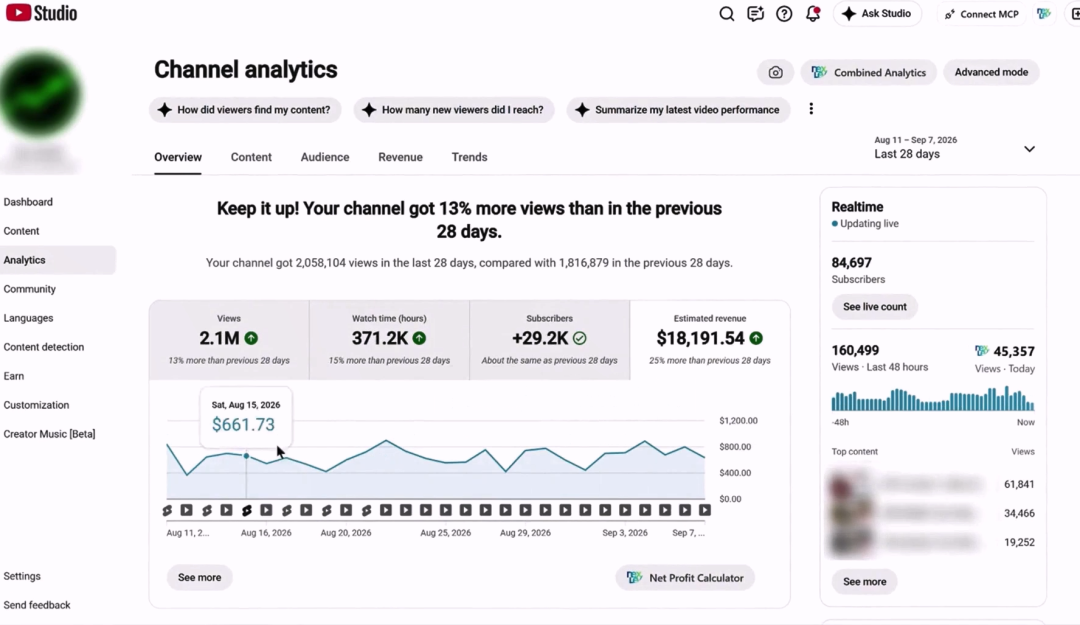Click the extension icon beside 45,357 views today
This screenshot has height=625, width=1080.
click(982, 351)
